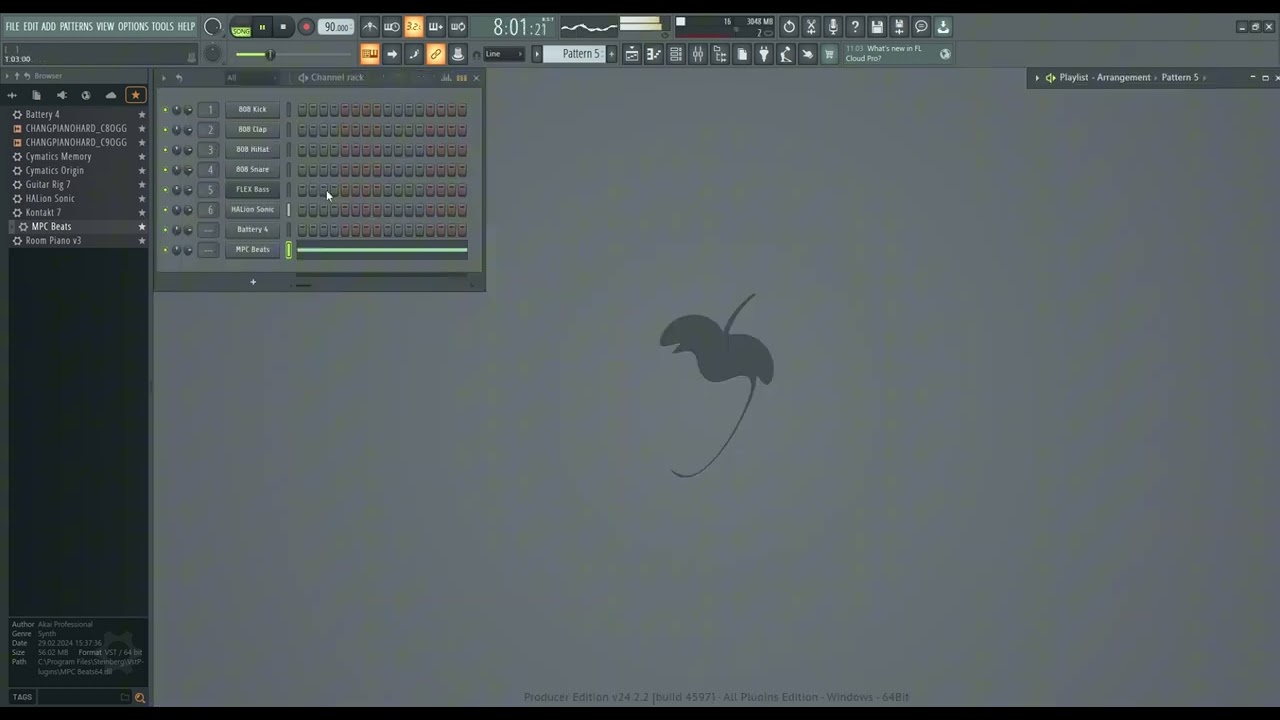Open the Line snap dropdown
The height and width of the screenshot is (720, 1280).
(504, 54)
